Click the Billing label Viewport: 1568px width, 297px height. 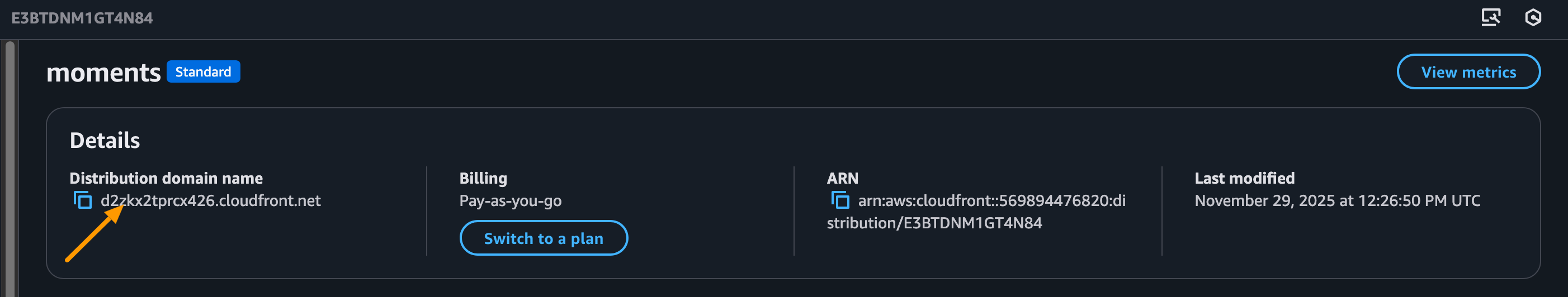483,178
